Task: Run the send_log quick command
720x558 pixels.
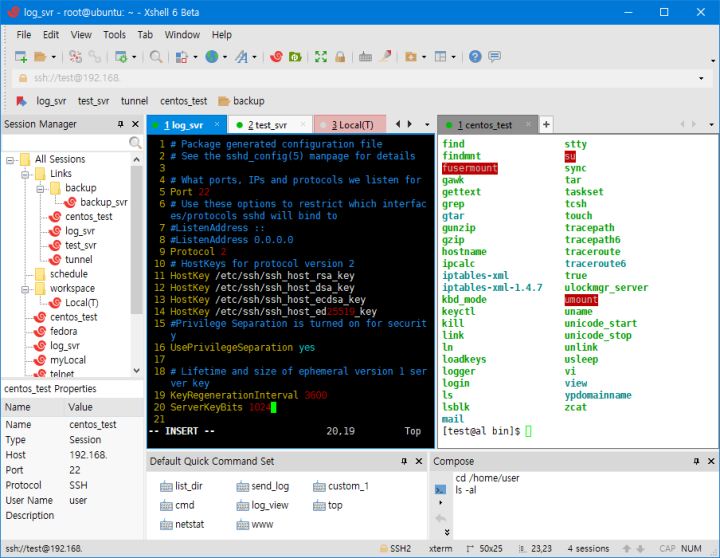Action: [262, 486]
